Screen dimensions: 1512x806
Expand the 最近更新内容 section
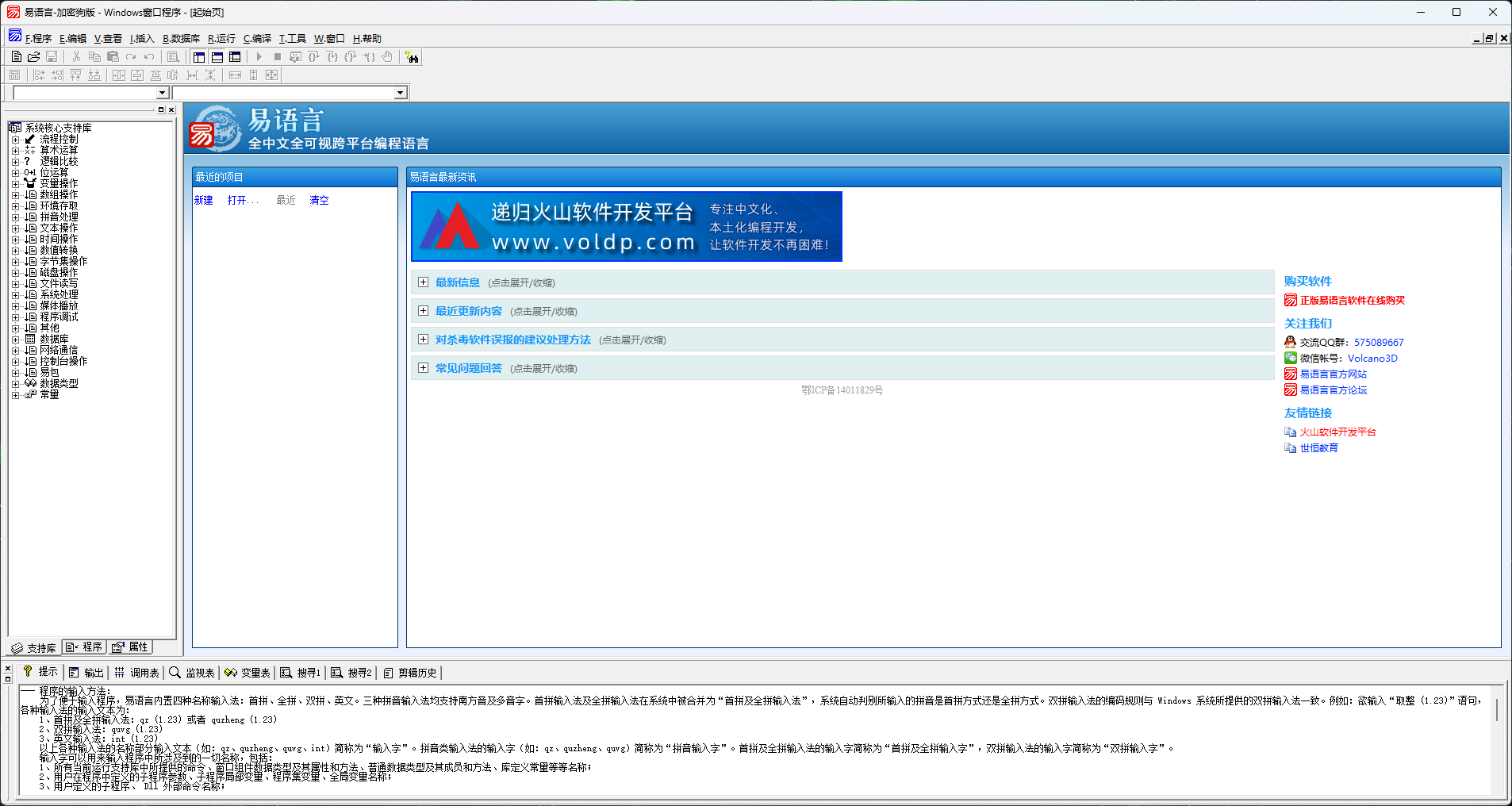pyautogui.click(x=424, y=311)
